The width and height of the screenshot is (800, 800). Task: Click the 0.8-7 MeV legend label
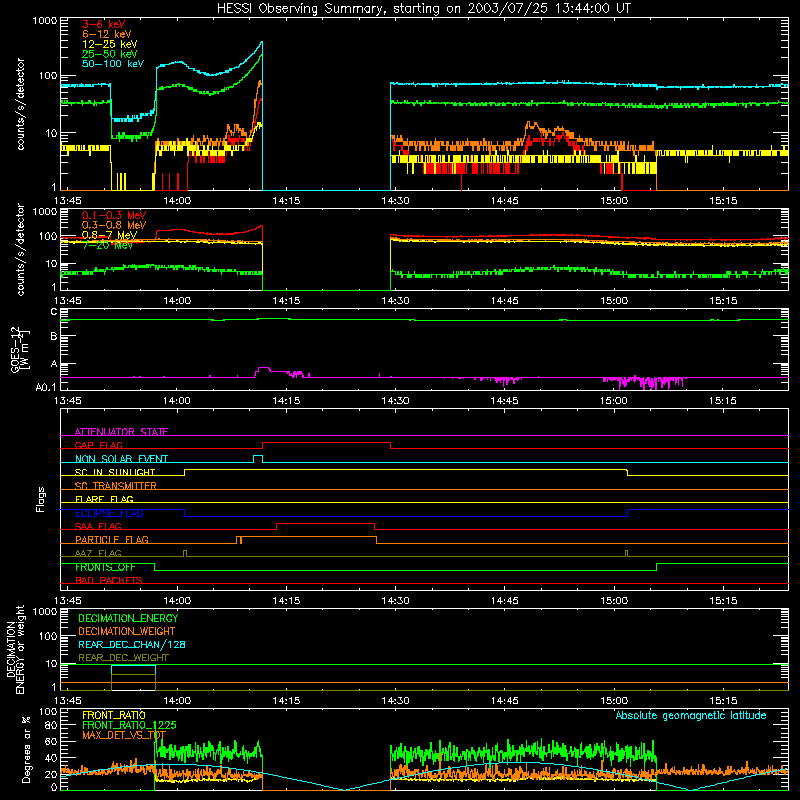pos(109,235)
